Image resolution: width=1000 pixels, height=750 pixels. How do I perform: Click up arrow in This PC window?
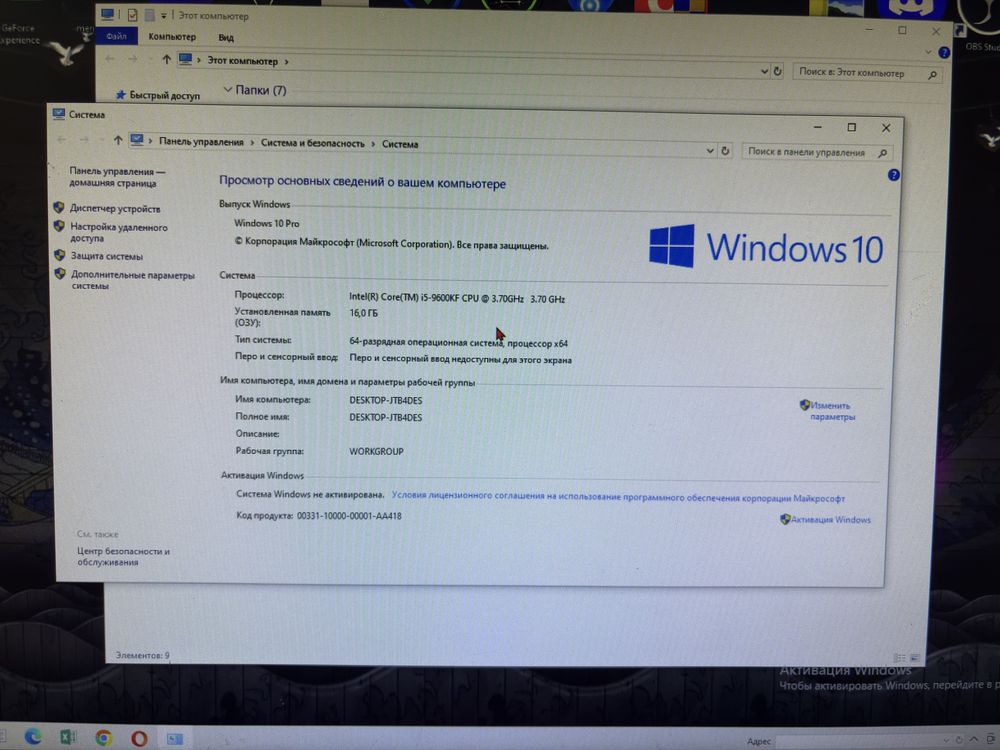click(166, 59)
